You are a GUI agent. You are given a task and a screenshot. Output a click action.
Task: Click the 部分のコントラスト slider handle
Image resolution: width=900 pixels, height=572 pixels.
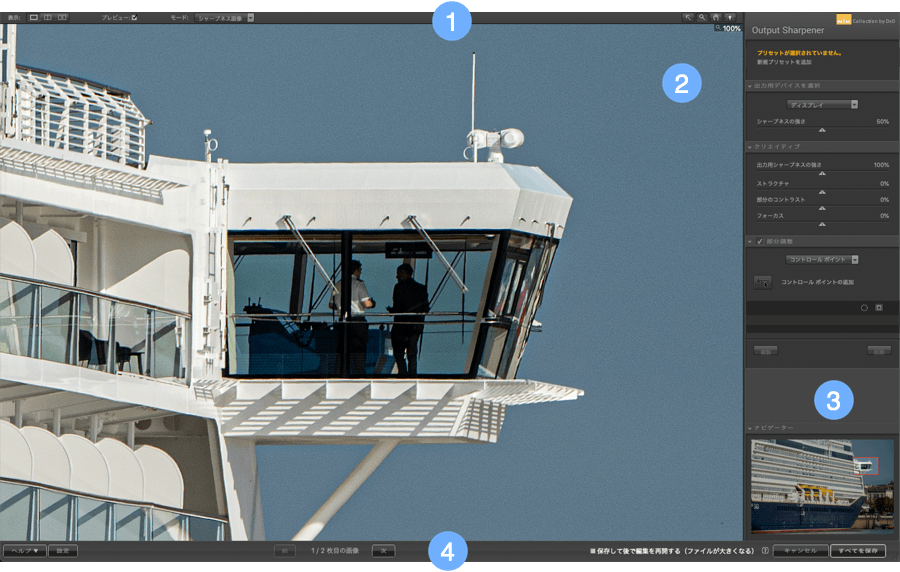(x=822, y=208)
